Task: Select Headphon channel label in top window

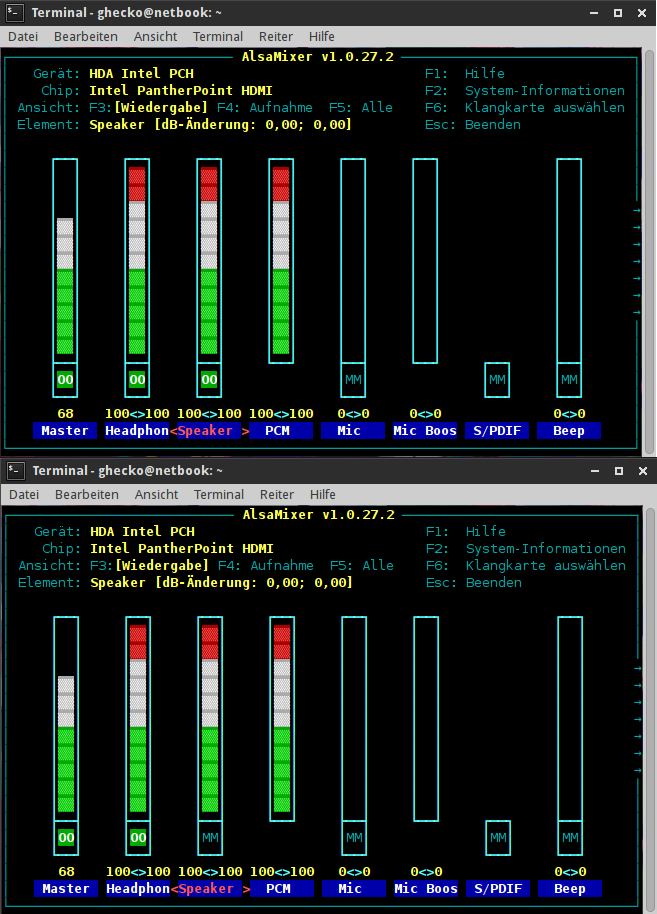Action: click(x=137, y=431)
